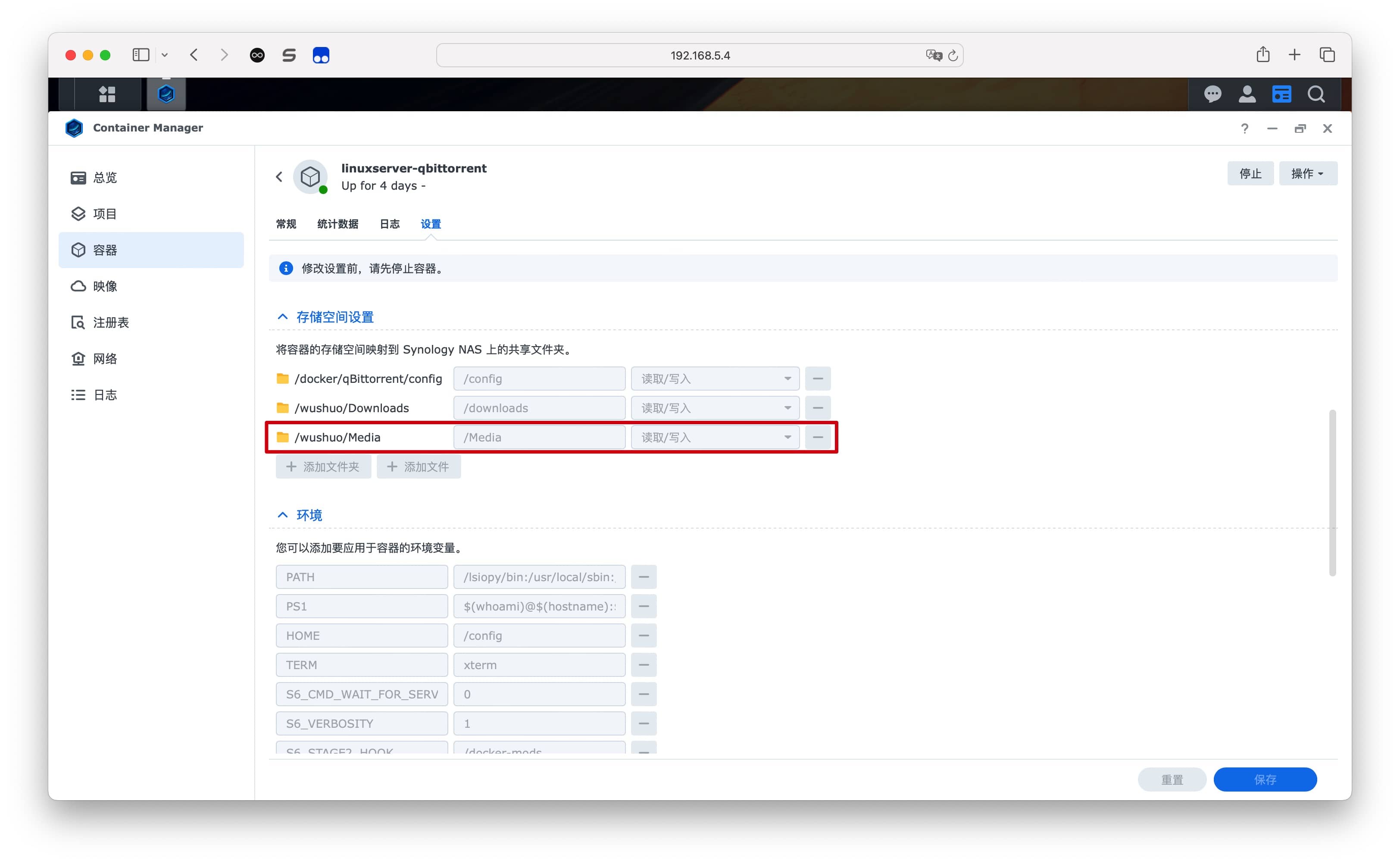Screen dimensions: 1400x864
Task: Open the 操作 dropdown menu
Action: 1307,173
